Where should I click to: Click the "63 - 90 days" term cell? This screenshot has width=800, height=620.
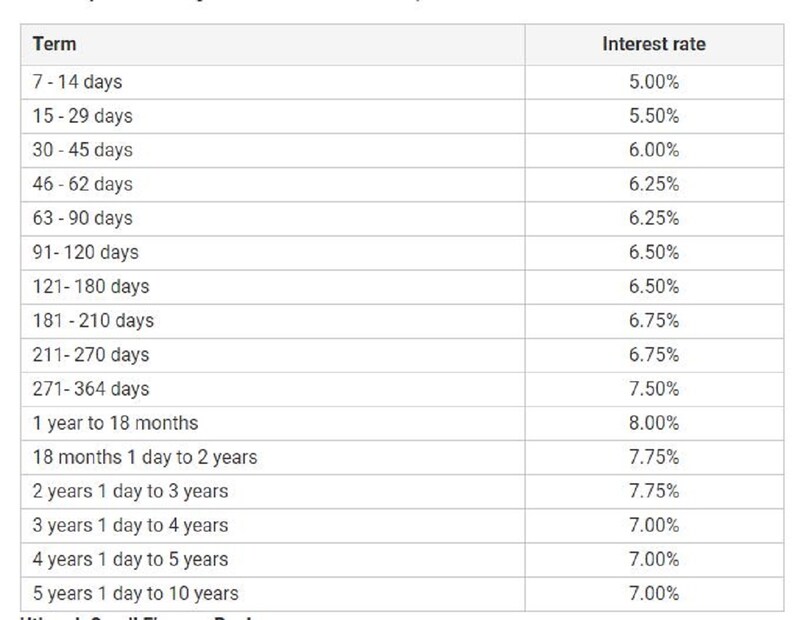pyautogui.click(x=82, y=218)
